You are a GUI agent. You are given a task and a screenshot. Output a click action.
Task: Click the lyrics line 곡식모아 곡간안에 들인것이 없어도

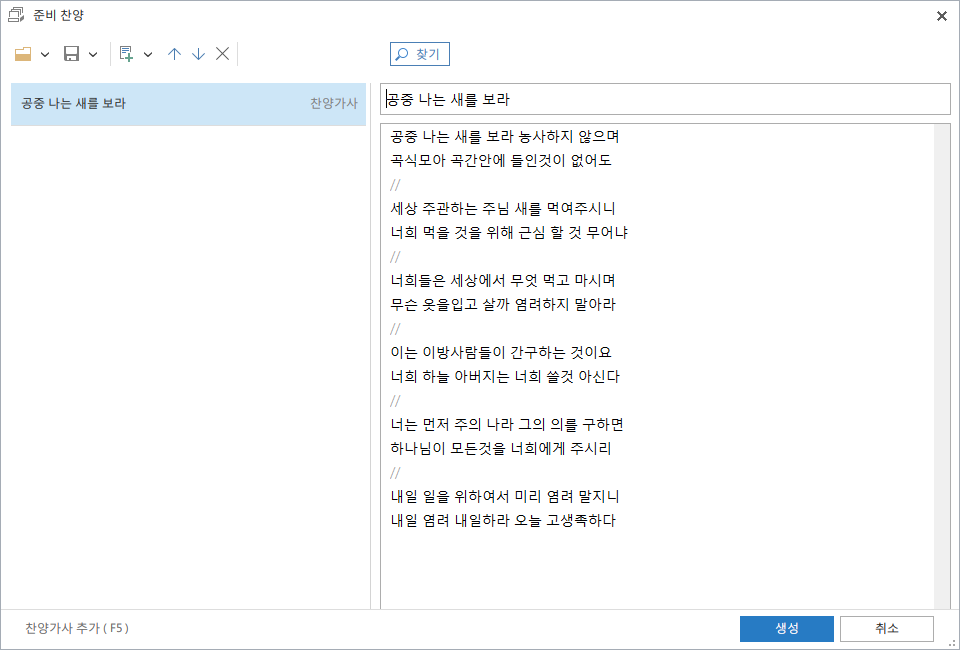tap(501, 160)
